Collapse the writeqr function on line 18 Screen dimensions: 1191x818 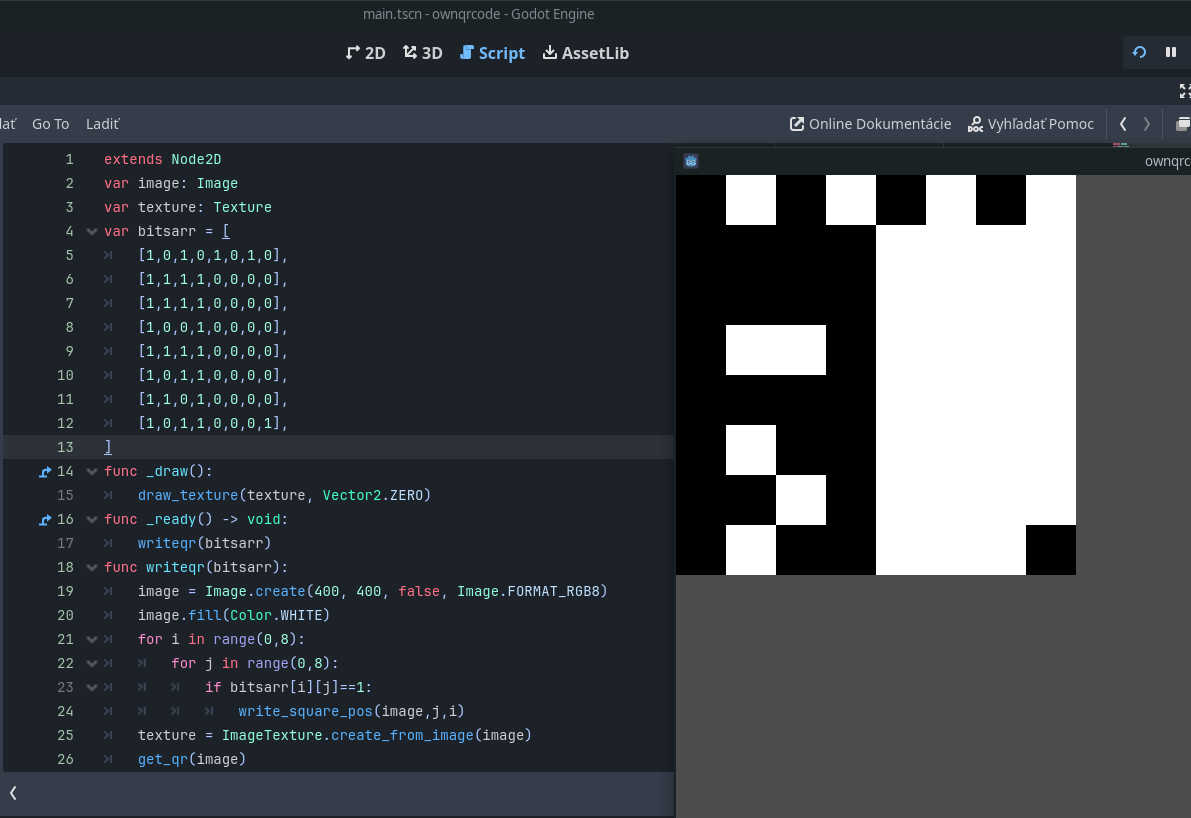[92, 568]
